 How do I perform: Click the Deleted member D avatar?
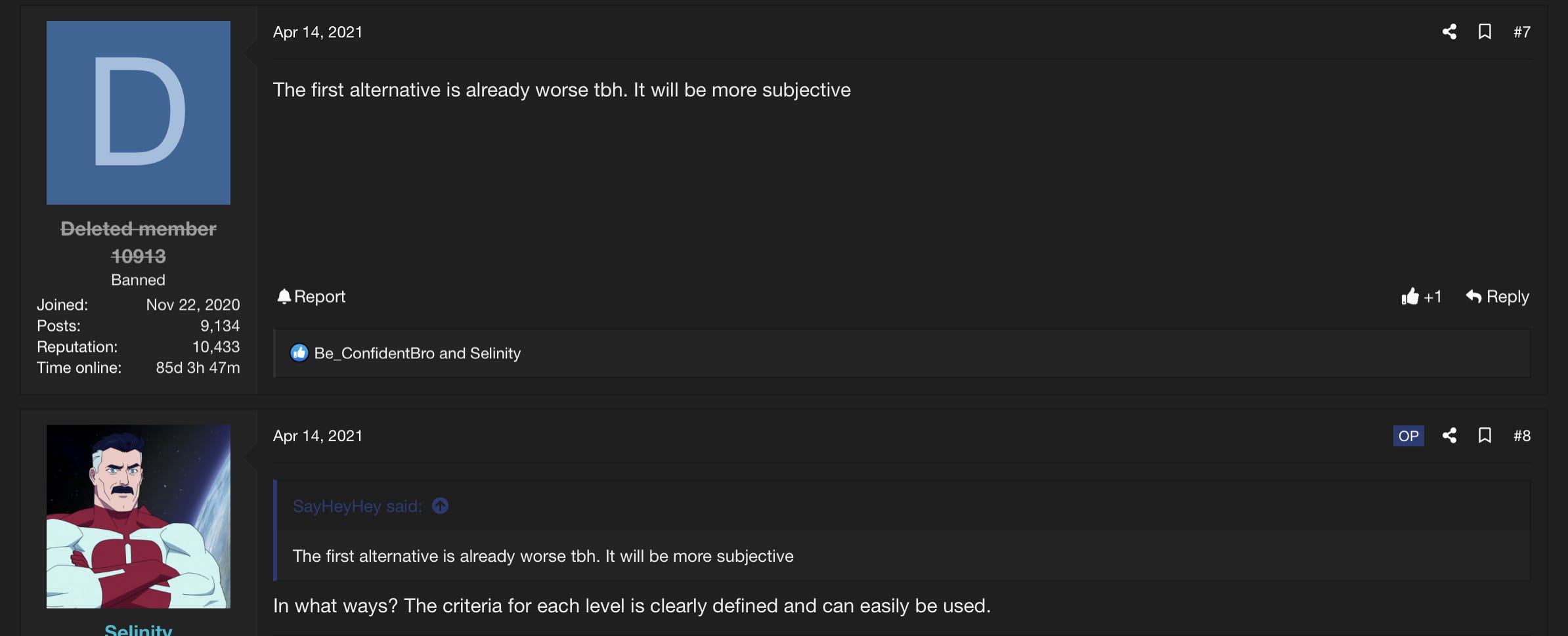pyautogui.click(x=139, y=112)
